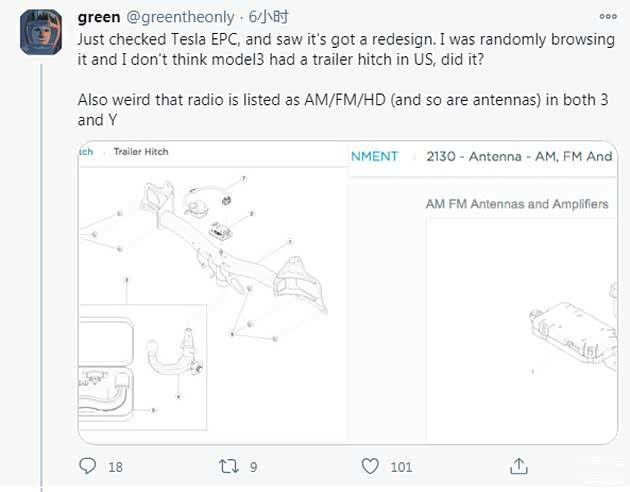Click the reply count 18

[x=115, y=466]
